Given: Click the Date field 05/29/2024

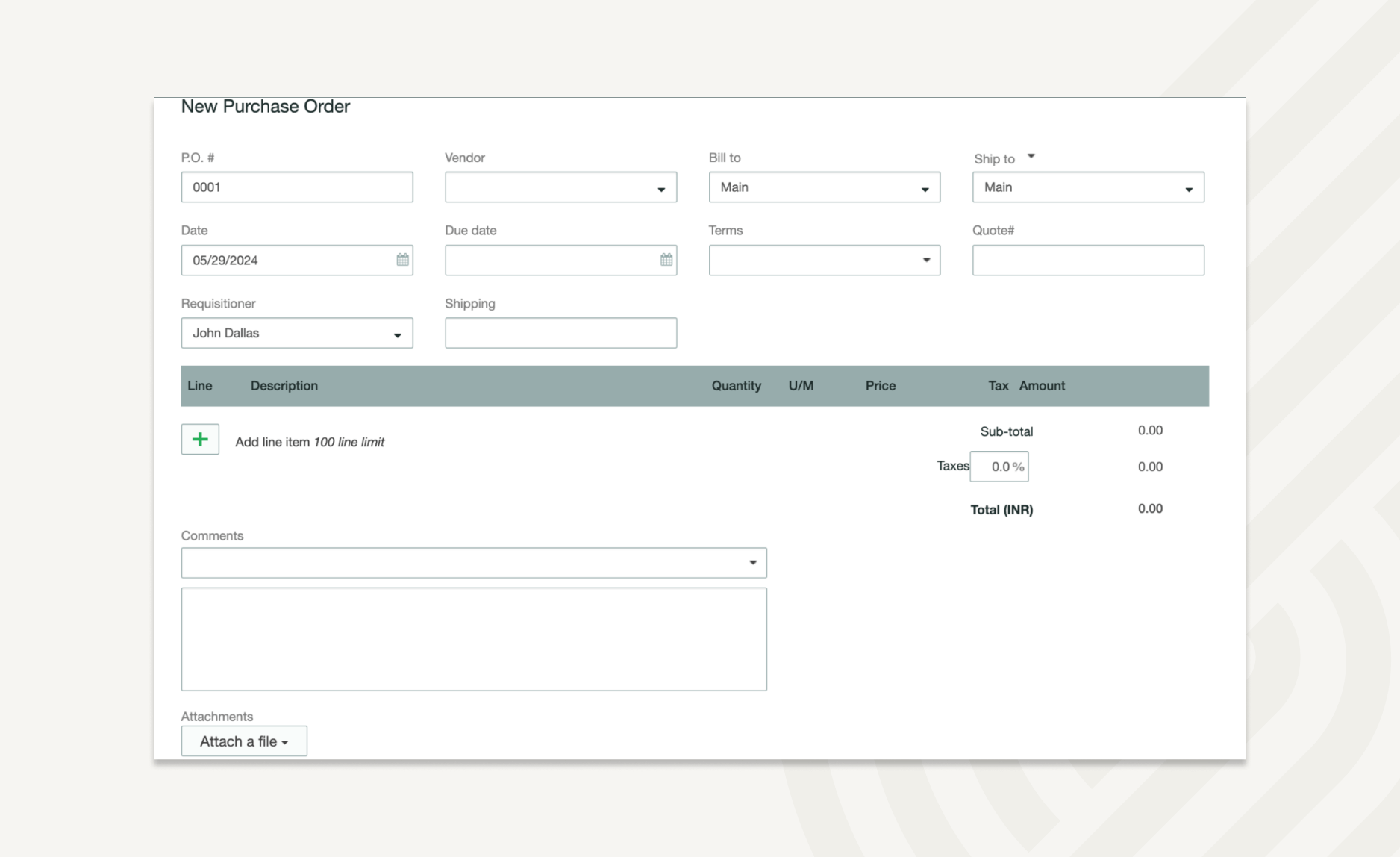Looking at the screenshot, I should (x=297, y=261).
